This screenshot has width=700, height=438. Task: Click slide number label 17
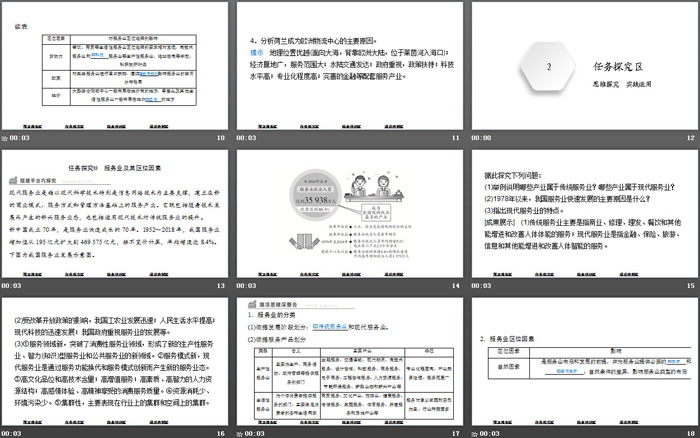455,434
